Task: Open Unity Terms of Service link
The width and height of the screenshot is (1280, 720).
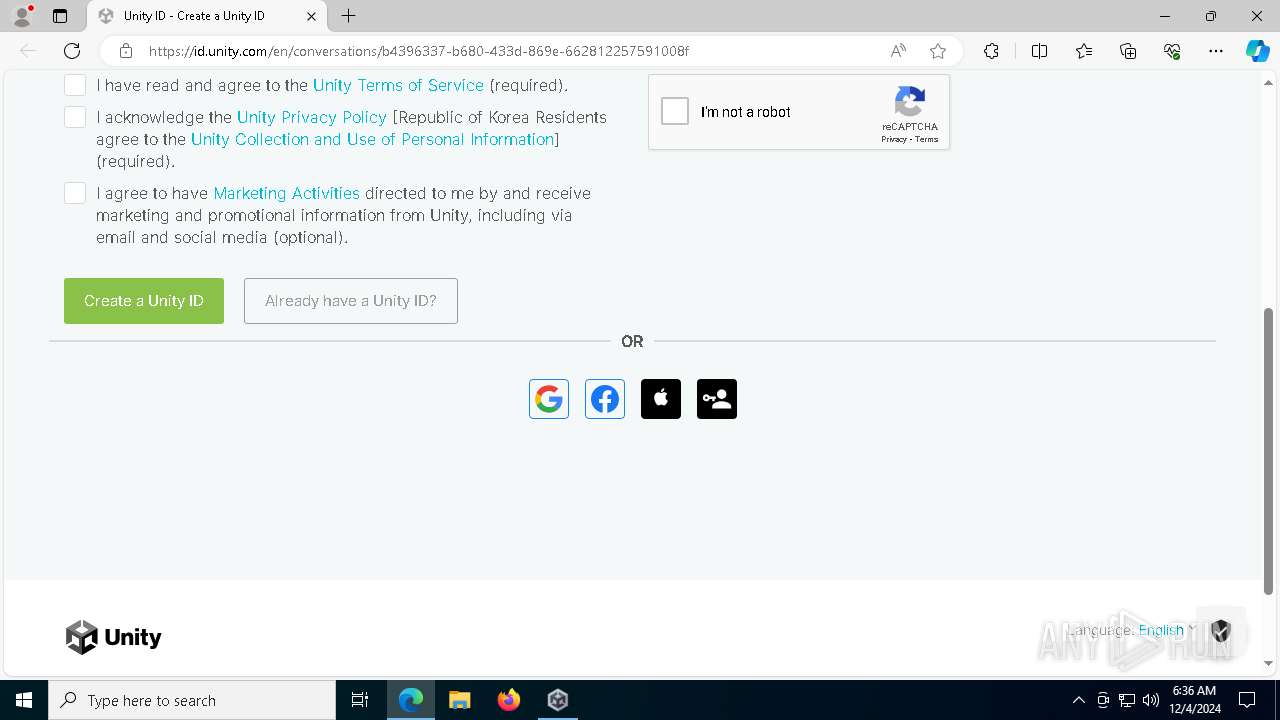Action: (x=398, y=85)
